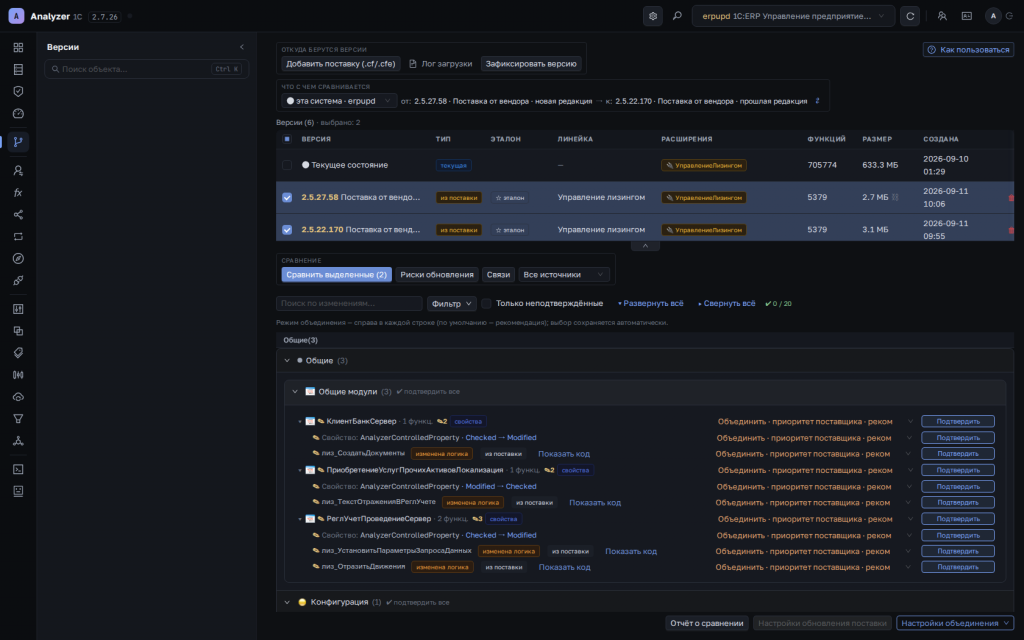Screen dimensions: 1024x640
Task: Uncheck the 2.5.22.170 version checkbox
Action: pyautogui.click(x=287, y=230)
